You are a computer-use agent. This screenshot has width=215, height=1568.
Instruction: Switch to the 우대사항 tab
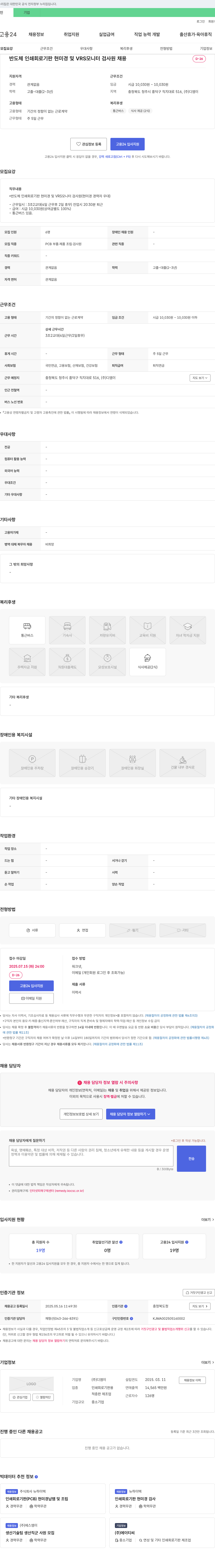click(86, 49)
